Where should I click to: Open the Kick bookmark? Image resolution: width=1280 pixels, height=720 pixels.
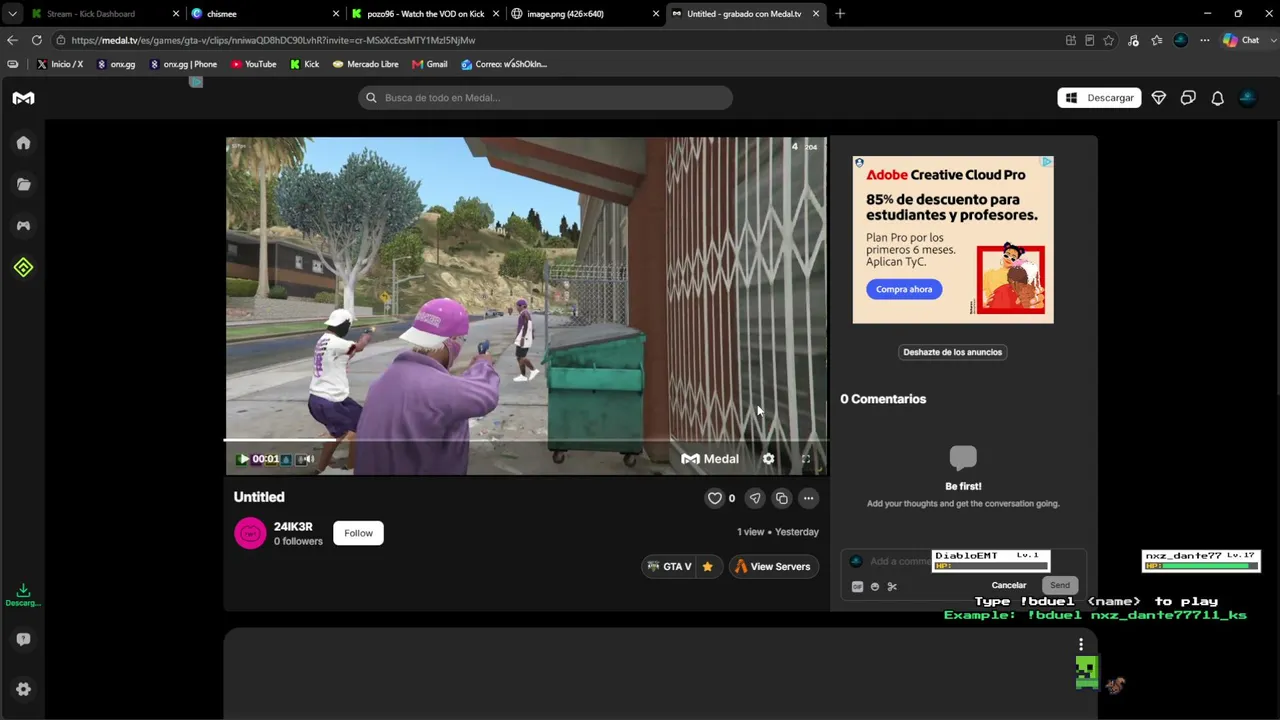coord(305,64)
